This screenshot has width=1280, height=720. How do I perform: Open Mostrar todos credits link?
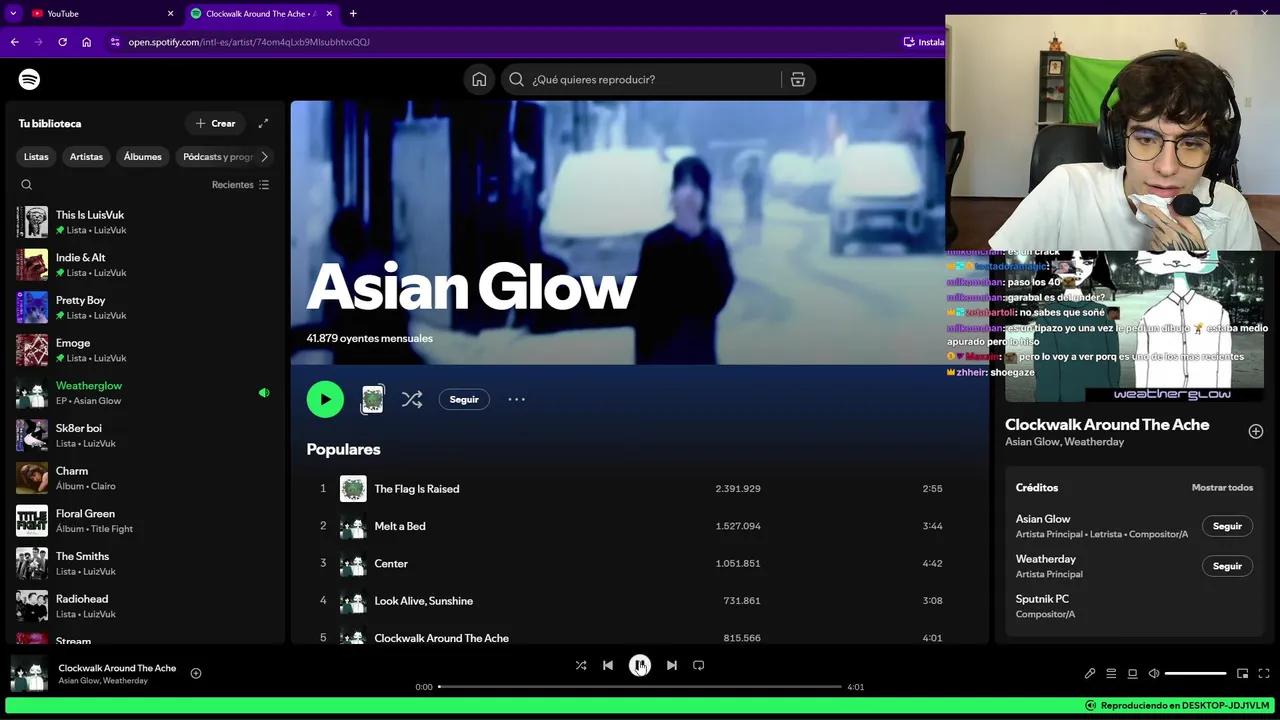(x=1222, y=488)
